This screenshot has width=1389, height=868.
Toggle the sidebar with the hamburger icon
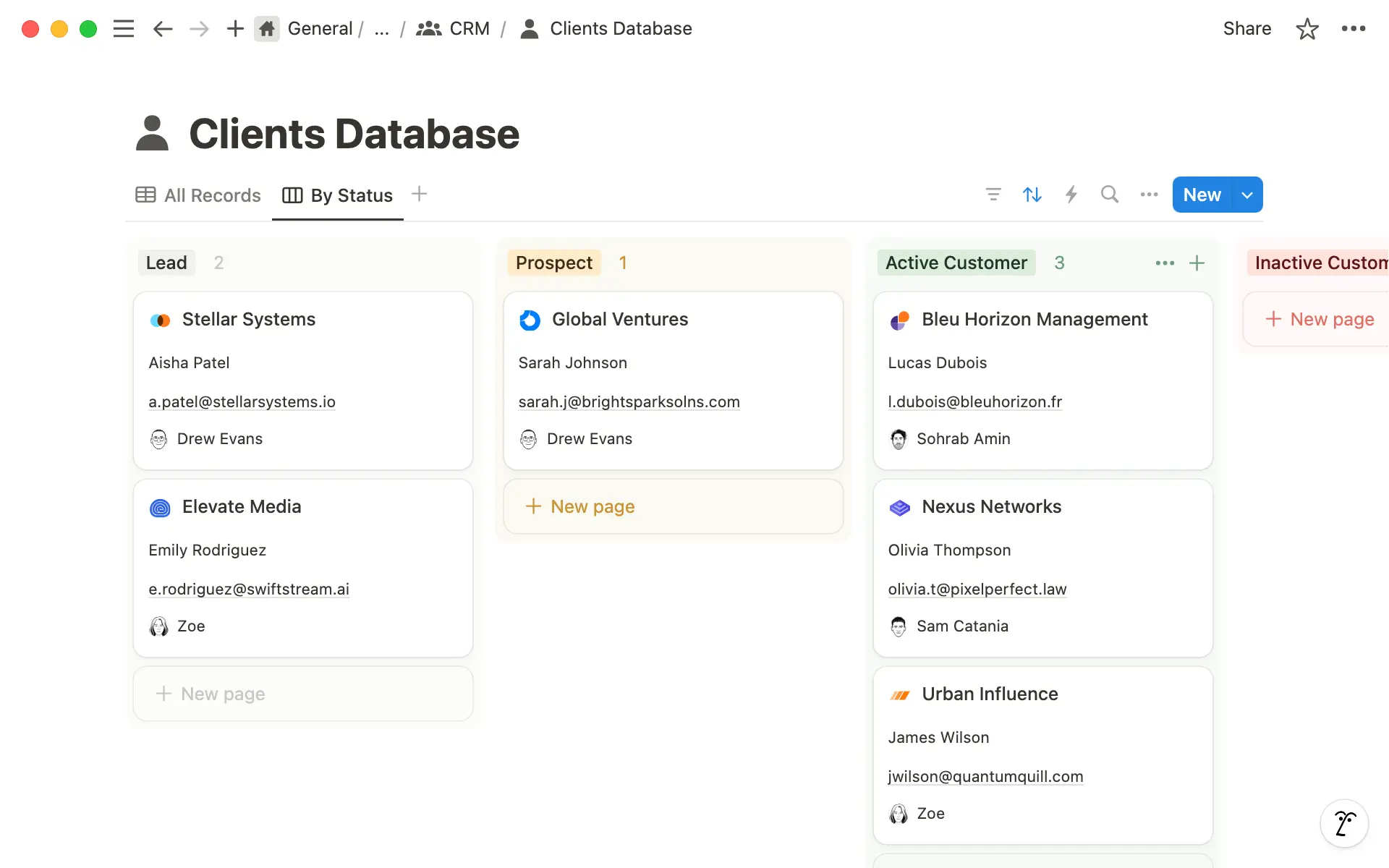124,28
